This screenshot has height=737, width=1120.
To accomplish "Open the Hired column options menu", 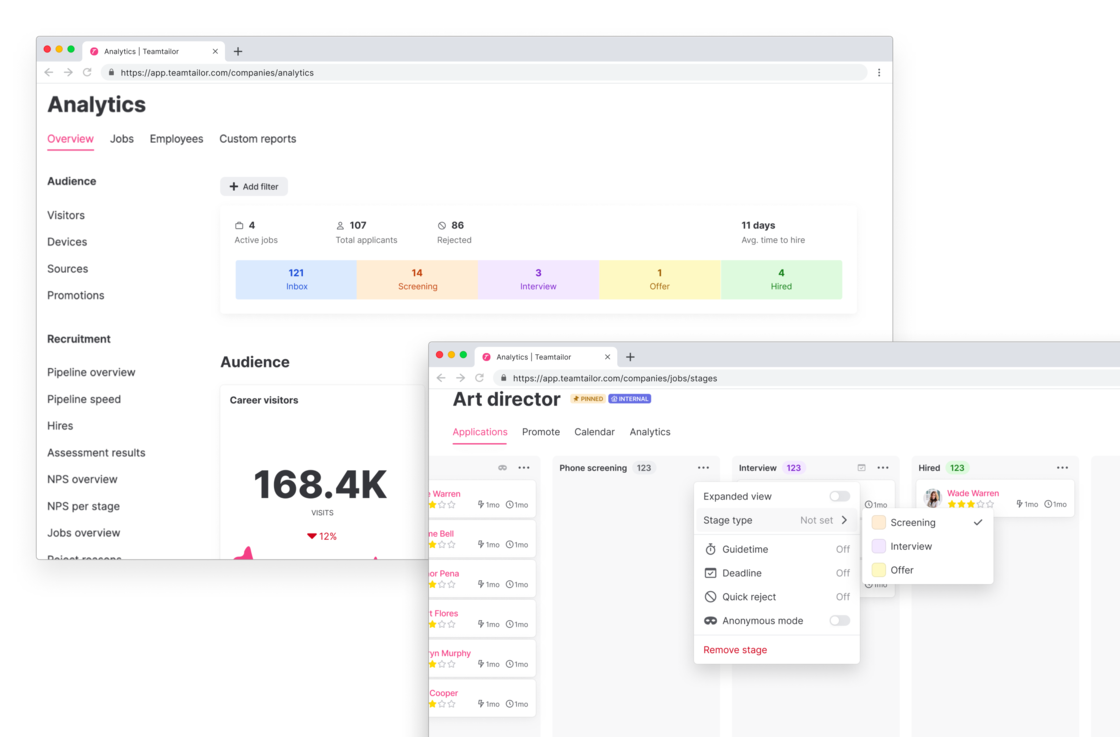I will click(1060, 467).
